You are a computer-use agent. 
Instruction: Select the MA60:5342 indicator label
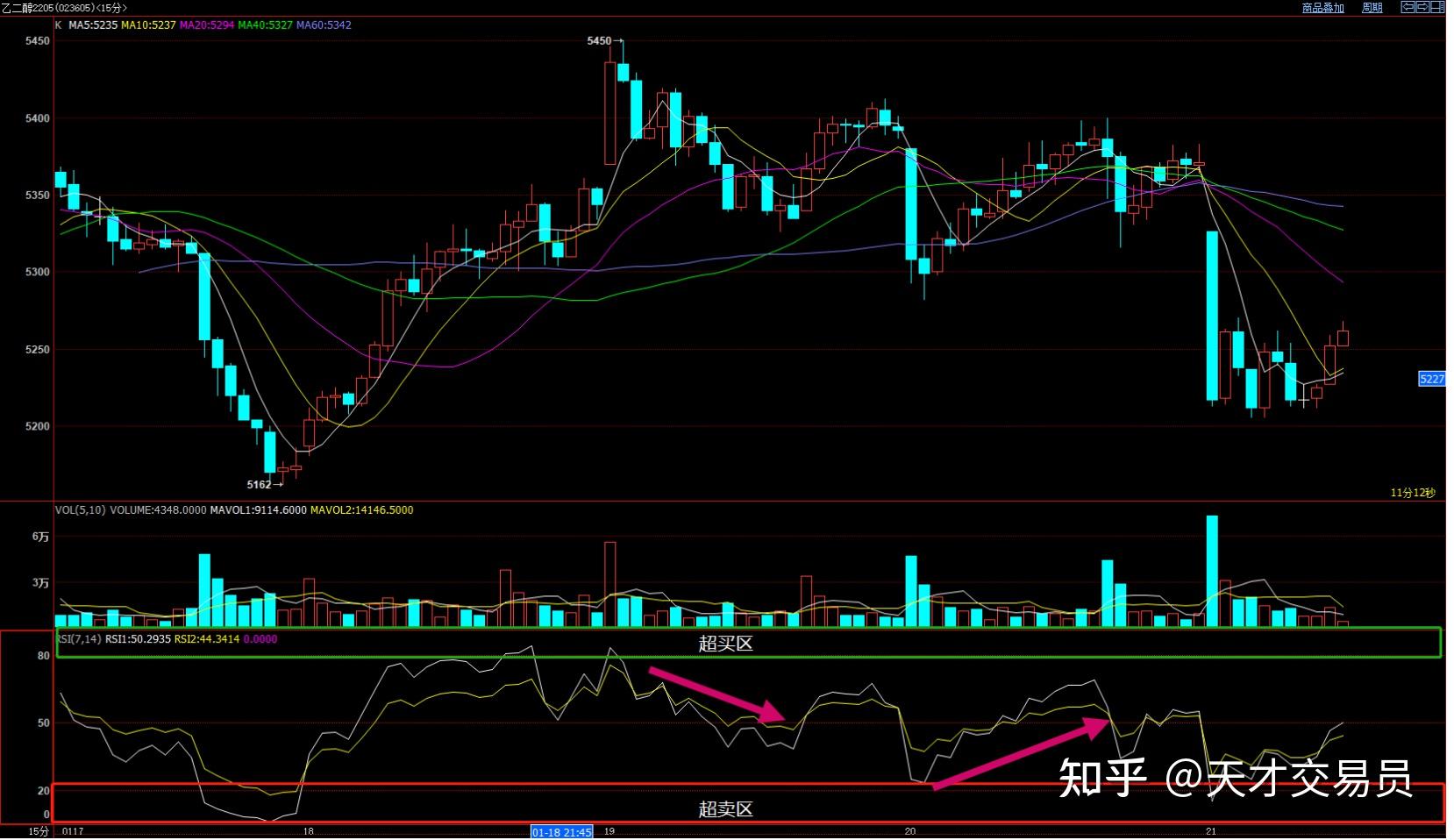(324, 25)
